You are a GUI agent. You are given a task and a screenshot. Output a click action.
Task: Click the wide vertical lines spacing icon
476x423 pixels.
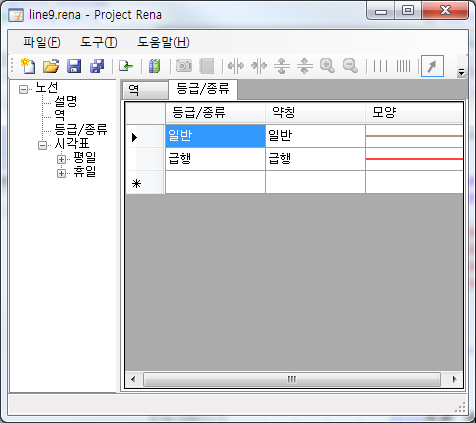click(380, 66)
